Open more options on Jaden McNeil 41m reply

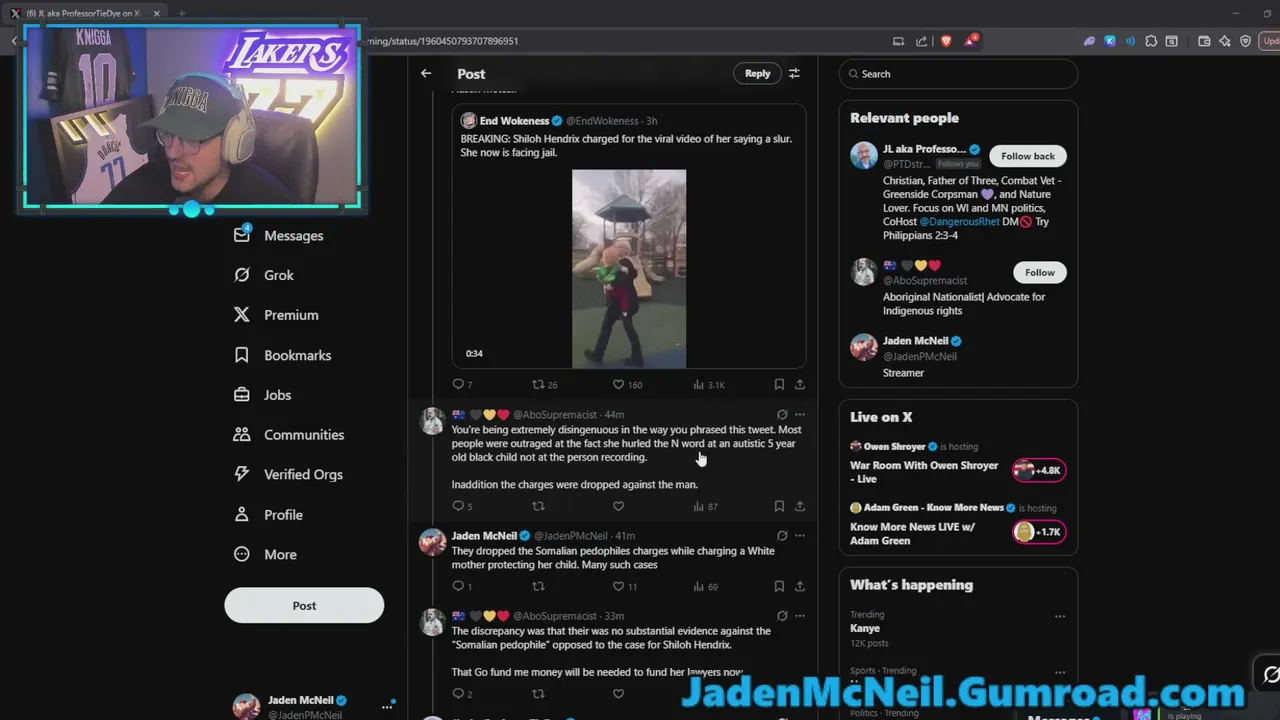(x=799, y=536)
